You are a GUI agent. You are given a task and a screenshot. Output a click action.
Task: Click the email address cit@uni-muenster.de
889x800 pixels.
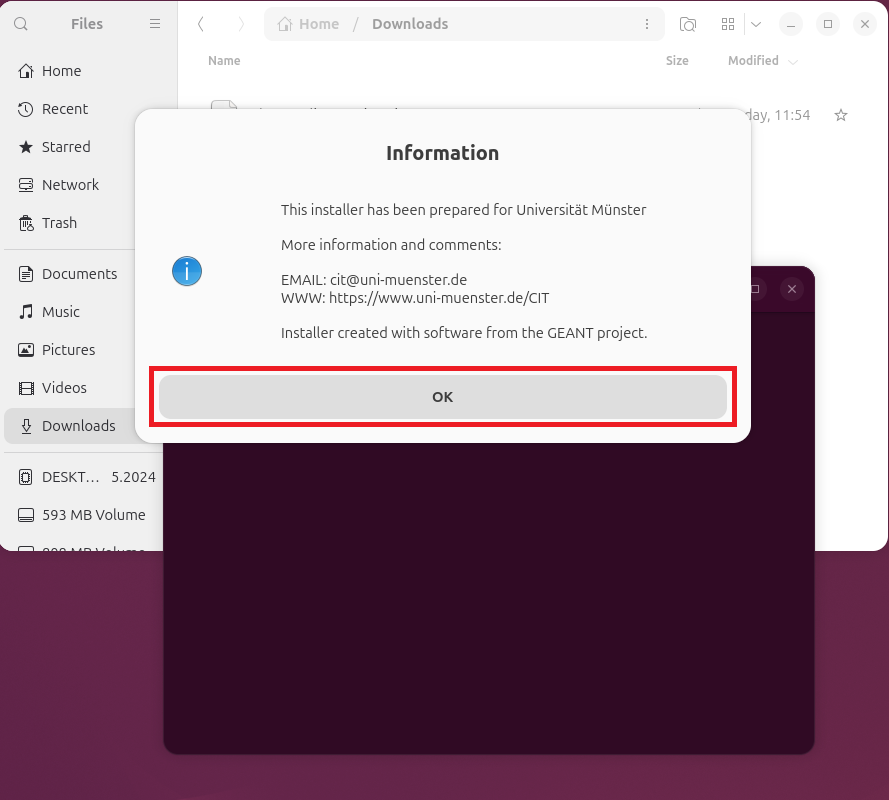399,280
